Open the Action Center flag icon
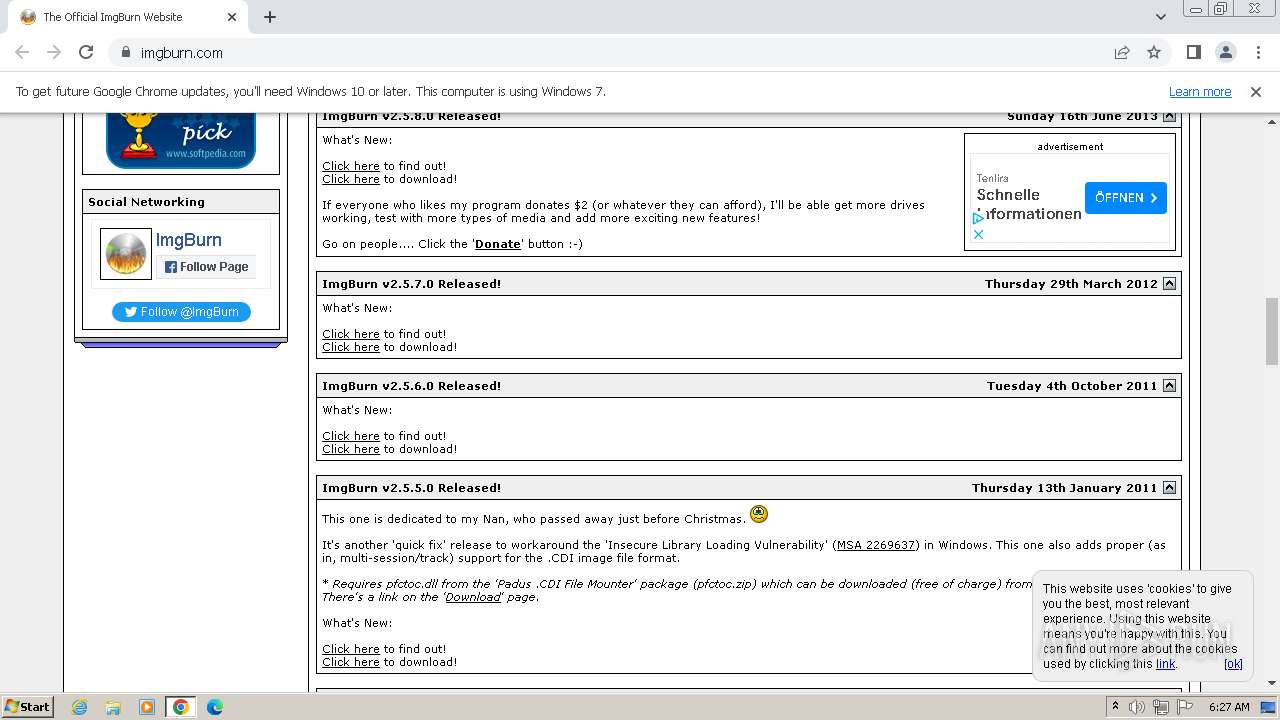 point(1185,707)
